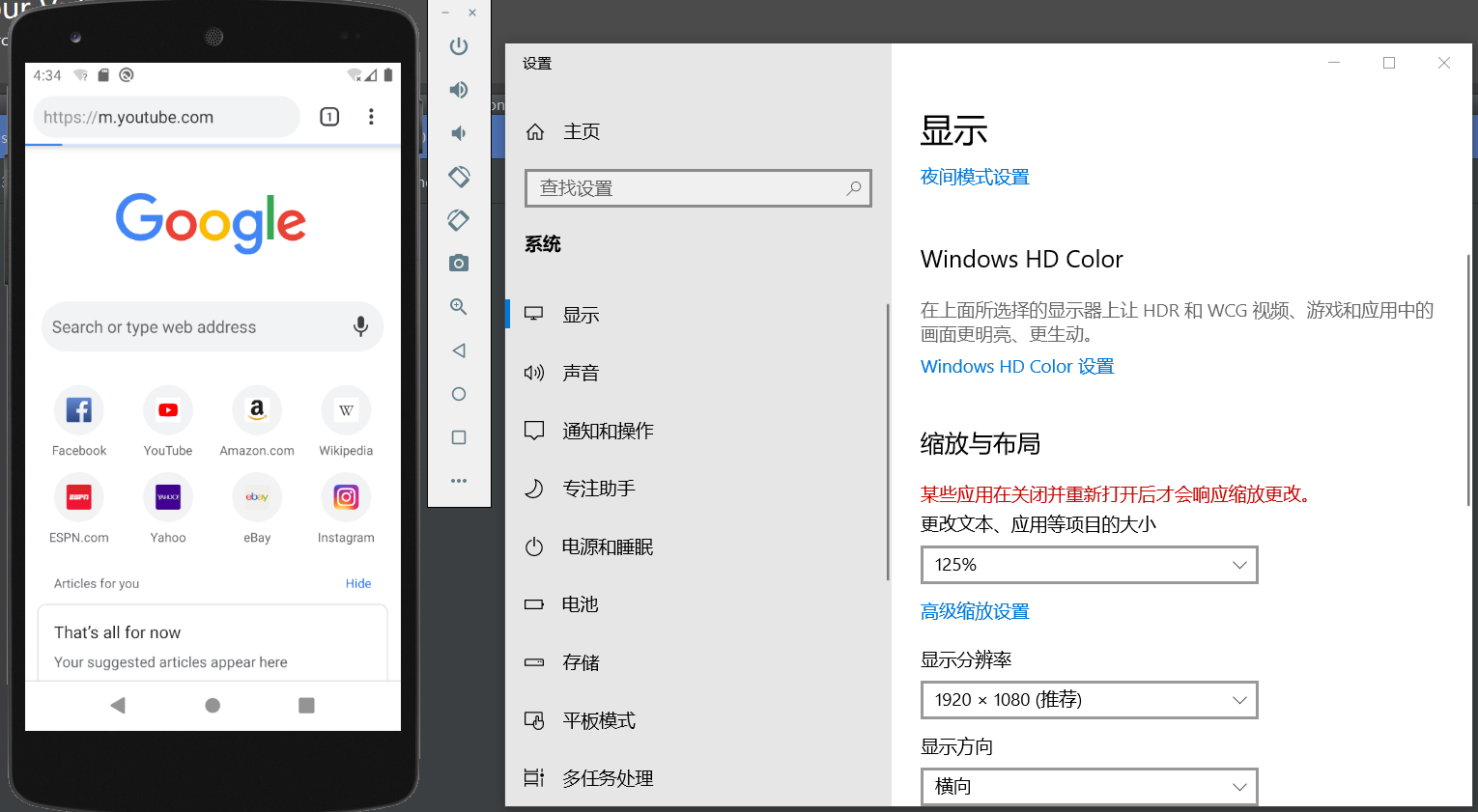This screenshot has width=1478, height=812.
Task: Select 显示 in settings sidebar
Action: [697, 315]
